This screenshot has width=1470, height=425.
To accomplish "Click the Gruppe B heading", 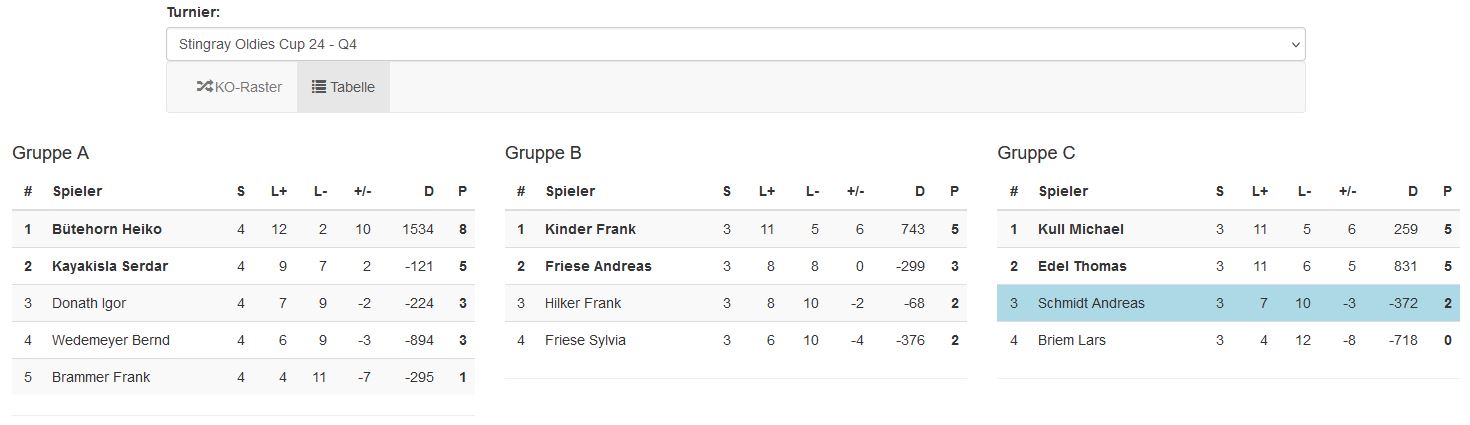I will (x=543, y=153).
